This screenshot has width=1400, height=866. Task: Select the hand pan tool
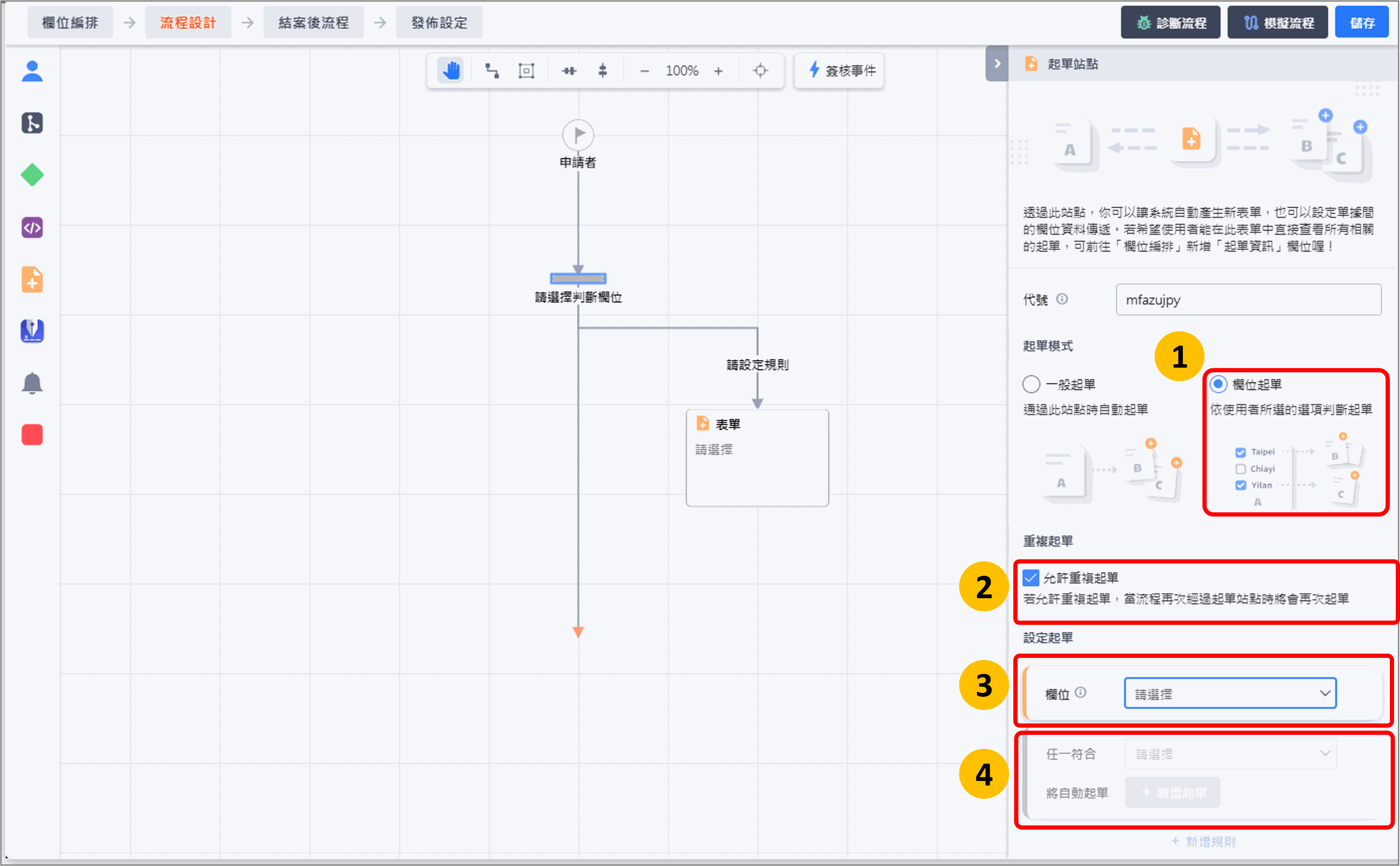click(x=451, y=71)
